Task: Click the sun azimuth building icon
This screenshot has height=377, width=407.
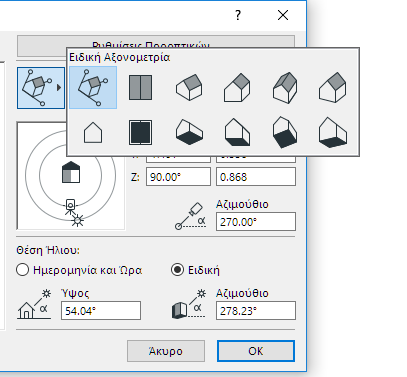Action: tap(189, 304)
